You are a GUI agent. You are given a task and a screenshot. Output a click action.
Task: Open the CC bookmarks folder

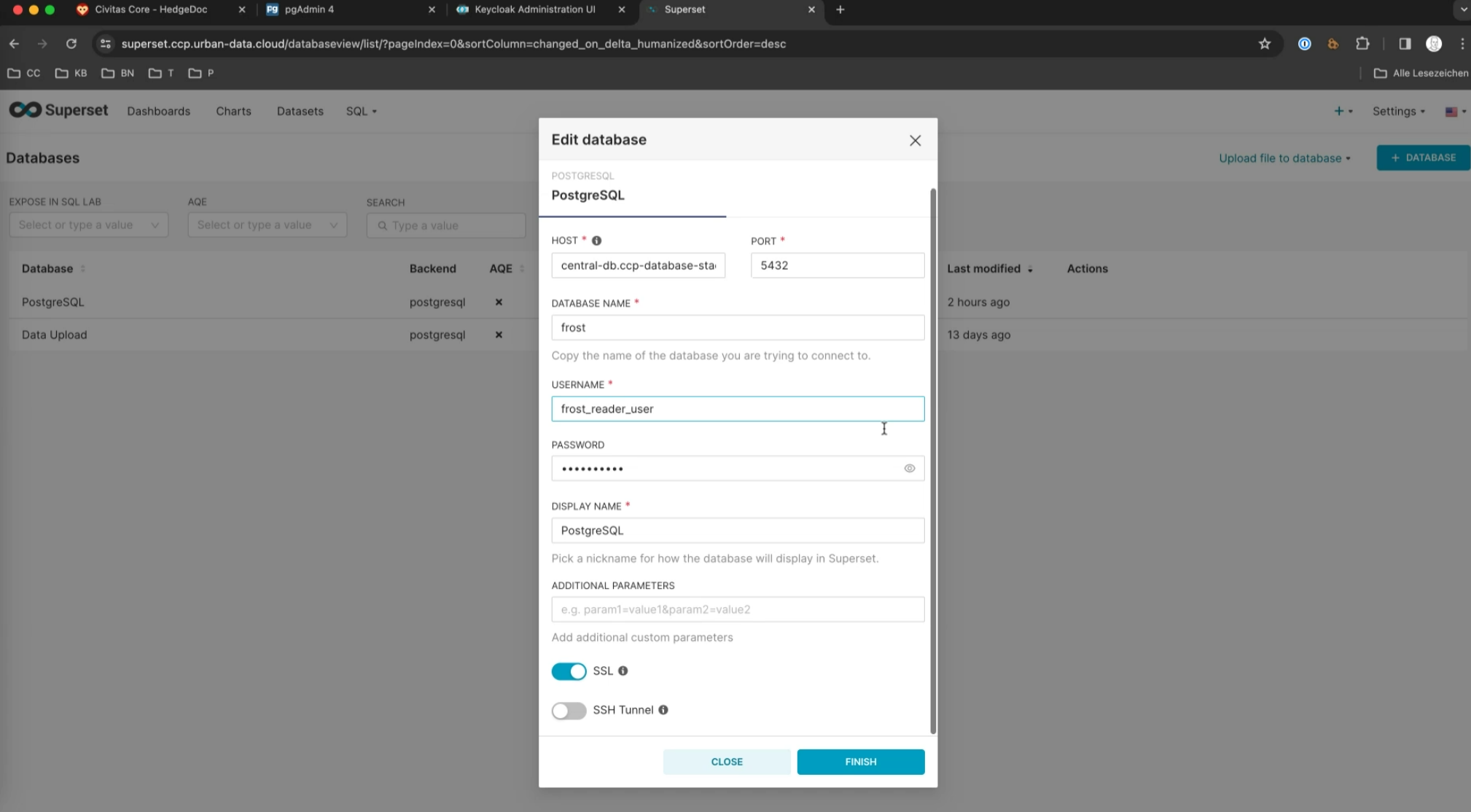(24, 73)
